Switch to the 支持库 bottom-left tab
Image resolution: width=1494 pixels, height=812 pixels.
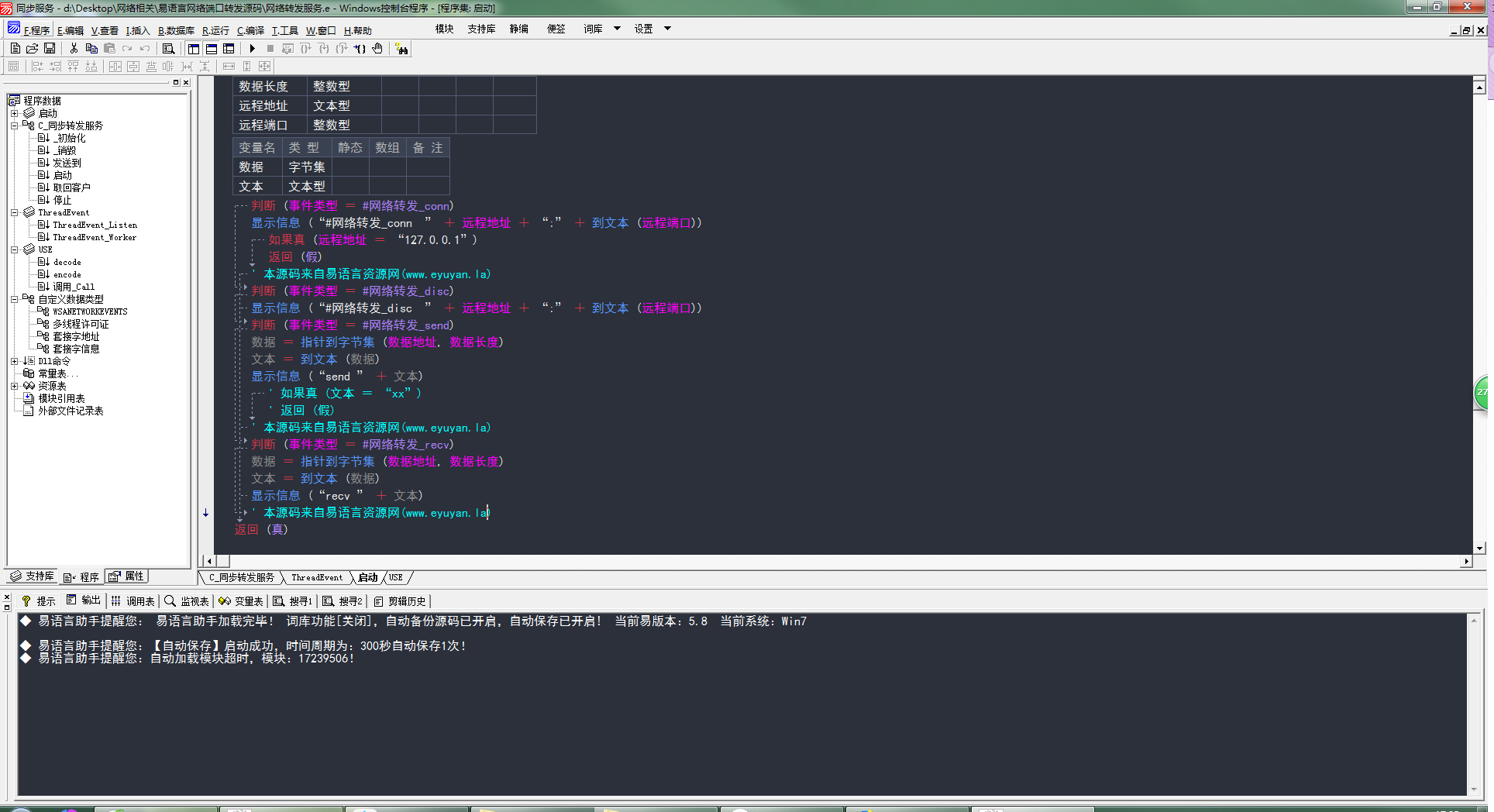tap(33, 576)
